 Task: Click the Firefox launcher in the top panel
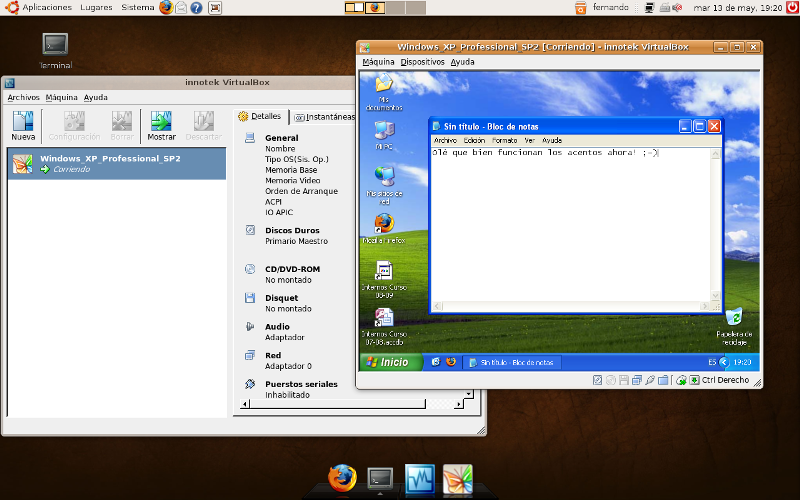pos(165,7)
